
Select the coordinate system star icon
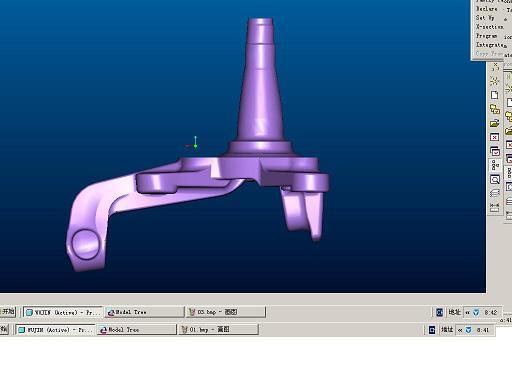(495, 81)
